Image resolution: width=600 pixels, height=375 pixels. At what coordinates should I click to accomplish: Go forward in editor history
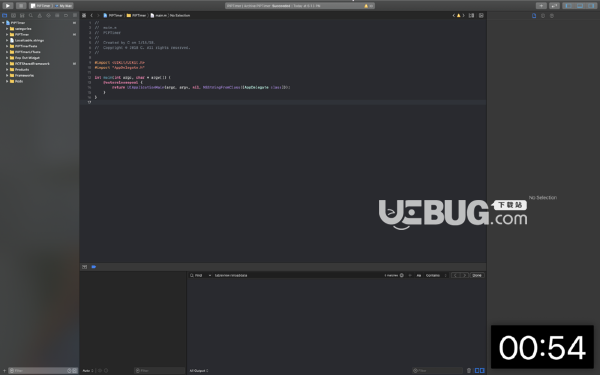(x=98, y=15)
